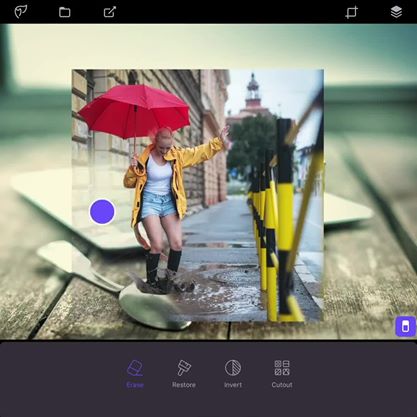Click the church tower in the photo
417x417 pixels.
pos(253,92)
